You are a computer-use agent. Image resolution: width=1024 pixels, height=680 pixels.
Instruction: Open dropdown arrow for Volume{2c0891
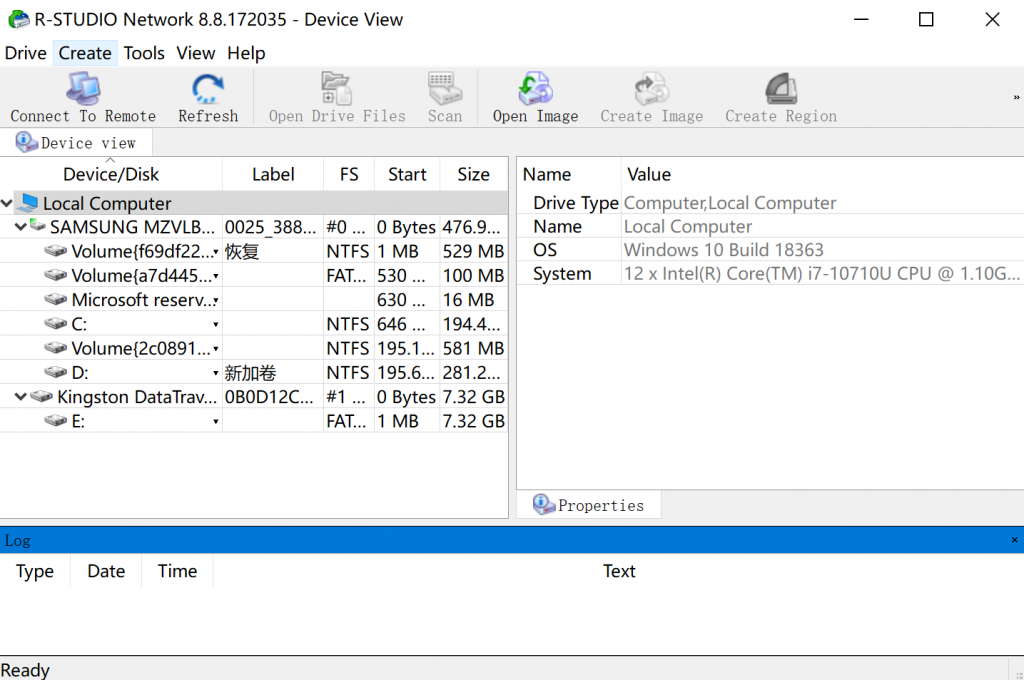click(216, 348)
